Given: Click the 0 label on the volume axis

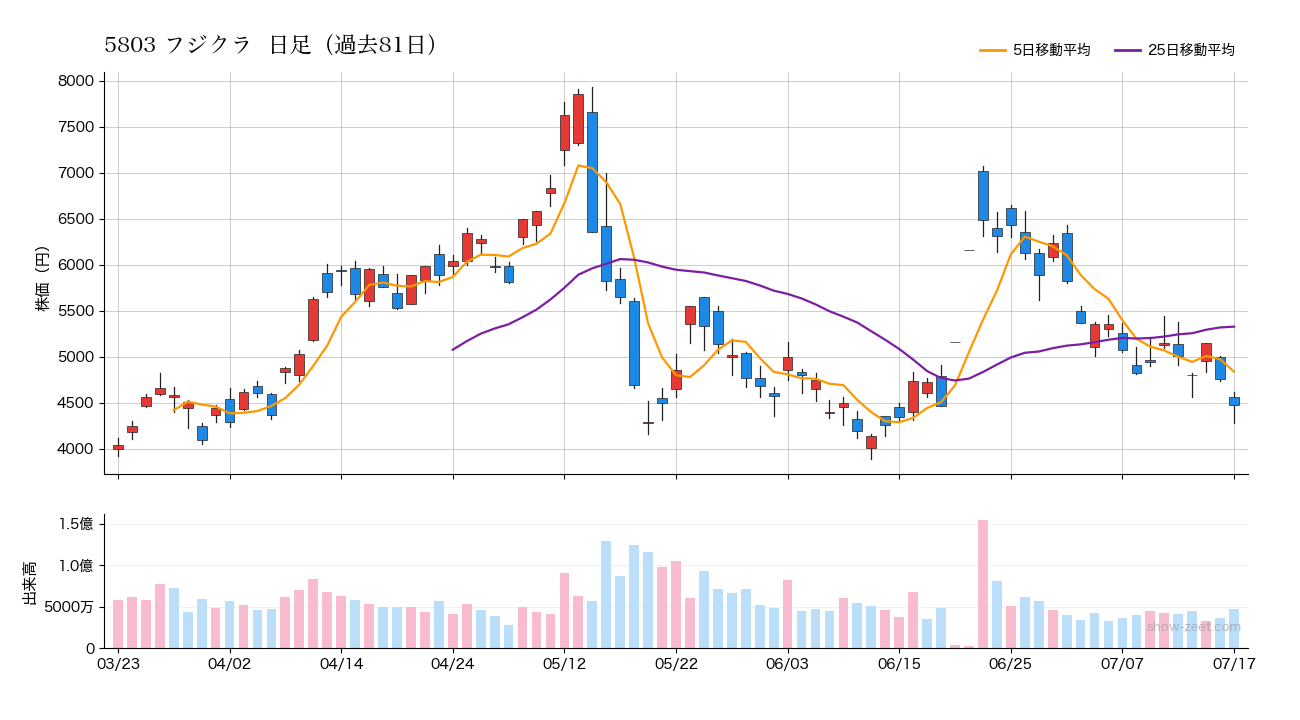Looking at the screenshot, I should tap(90, 649).
